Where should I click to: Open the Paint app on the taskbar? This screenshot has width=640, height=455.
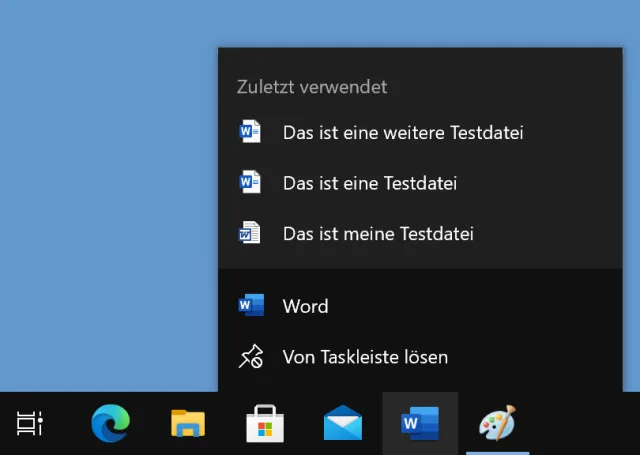click(497, 423)
